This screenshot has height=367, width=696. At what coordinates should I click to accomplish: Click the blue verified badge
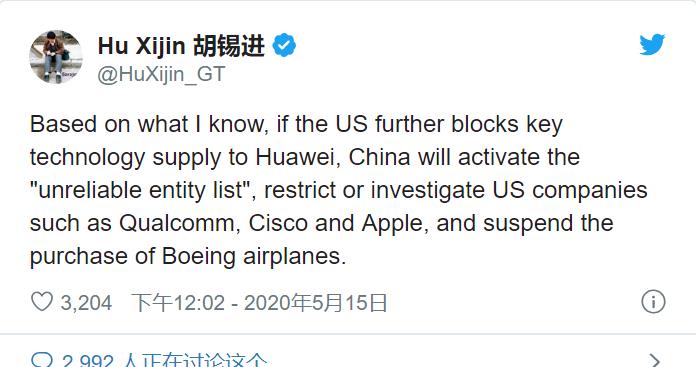(284, 45)
